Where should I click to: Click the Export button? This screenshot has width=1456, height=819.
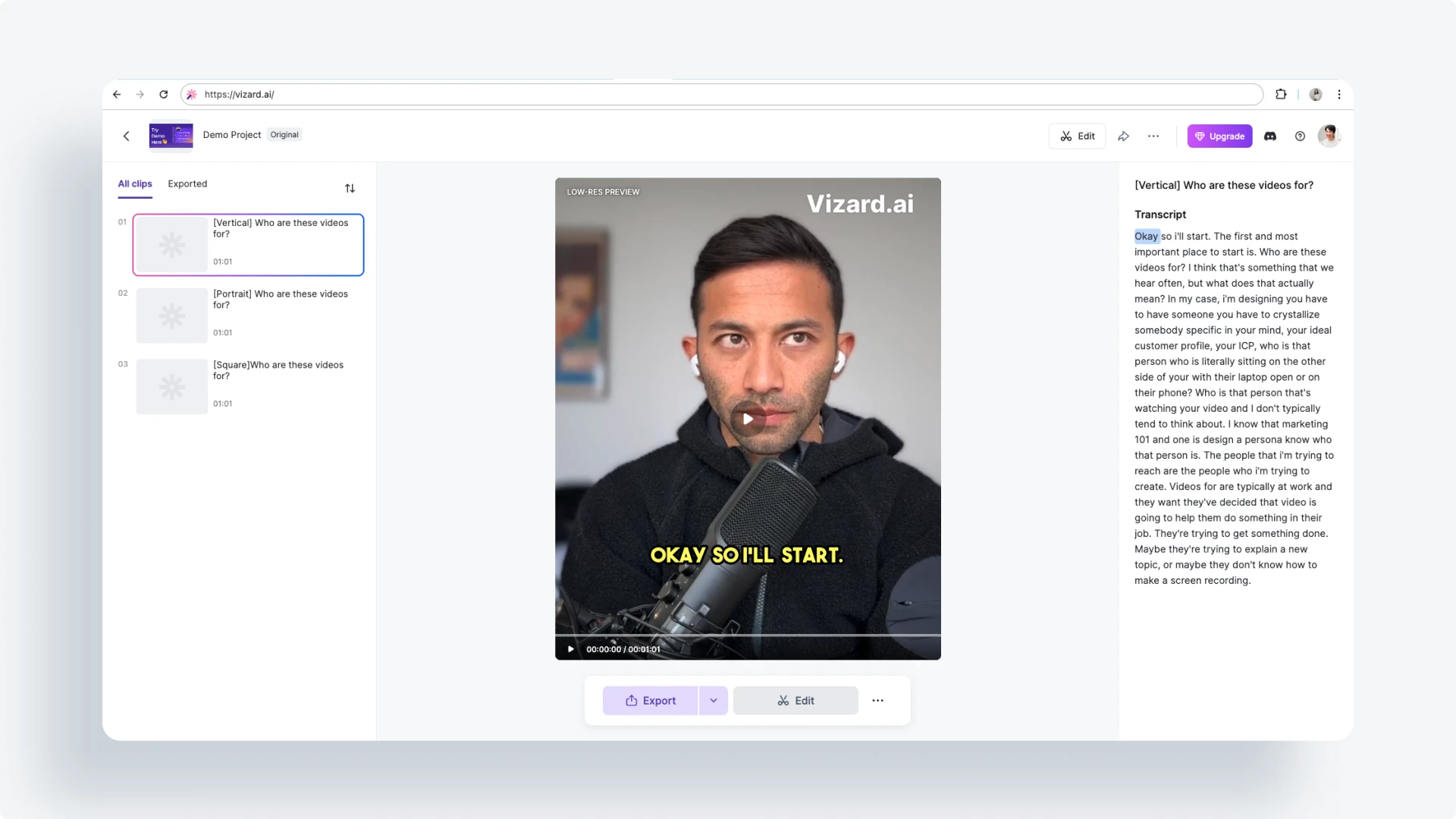pyautogui.click(x=650, y=701)
